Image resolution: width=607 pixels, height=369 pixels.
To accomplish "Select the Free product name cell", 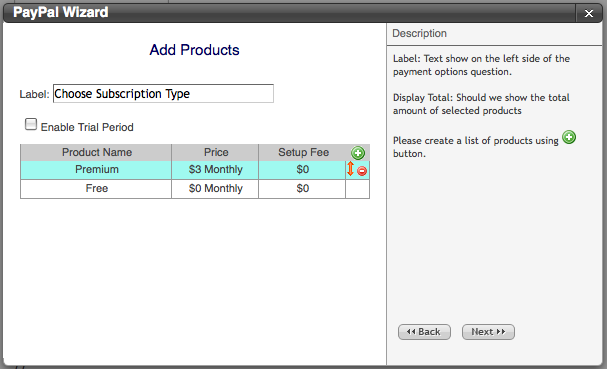I will point(96,189).
